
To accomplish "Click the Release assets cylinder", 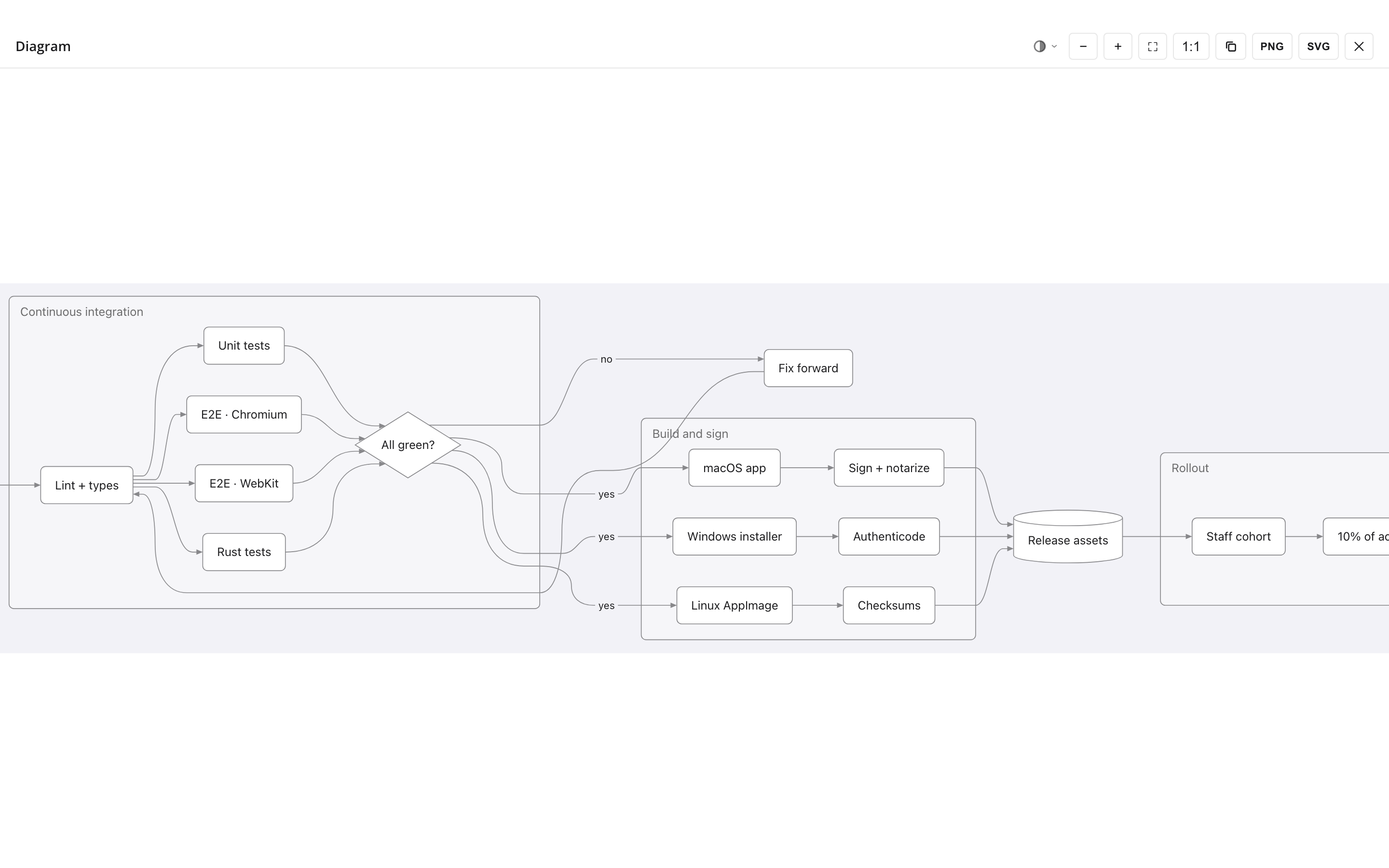I will pyautogui.click(x=1068, y=537).
